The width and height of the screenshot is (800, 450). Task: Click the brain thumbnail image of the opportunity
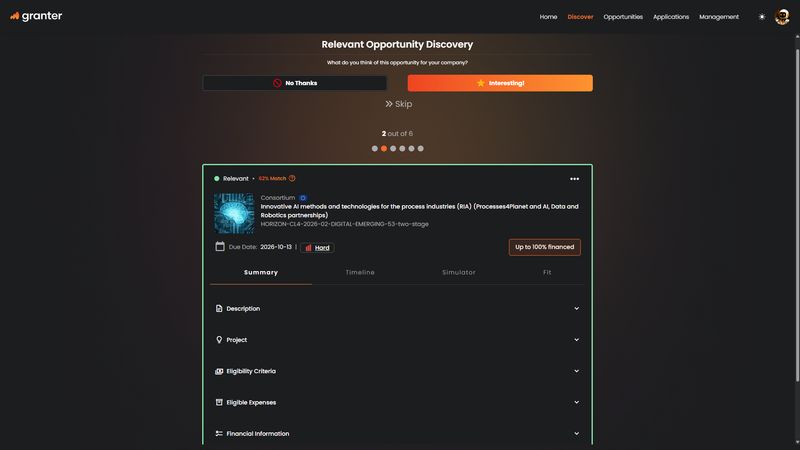234,213
